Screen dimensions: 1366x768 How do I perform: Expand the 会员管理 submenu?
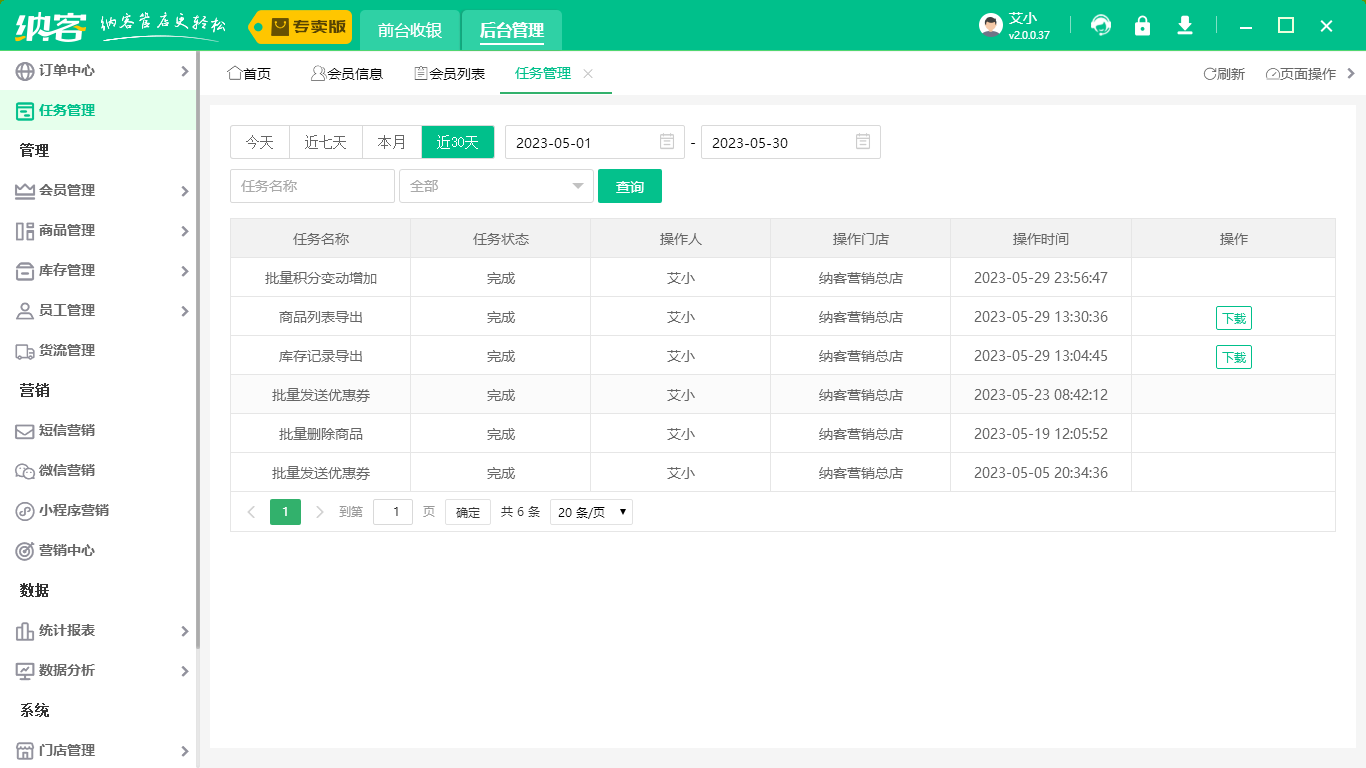pos(62,190)
